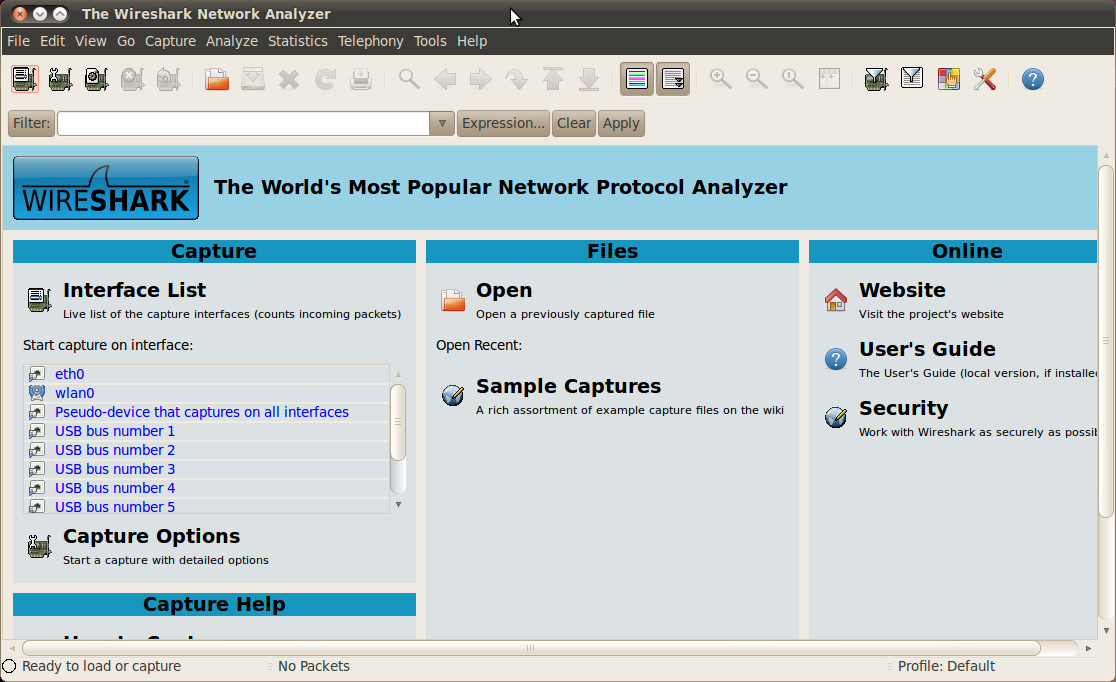This screenshot has width=1116, height=682.
Task: Click the open capture file toolbar icon
Action: coord(217,79)
